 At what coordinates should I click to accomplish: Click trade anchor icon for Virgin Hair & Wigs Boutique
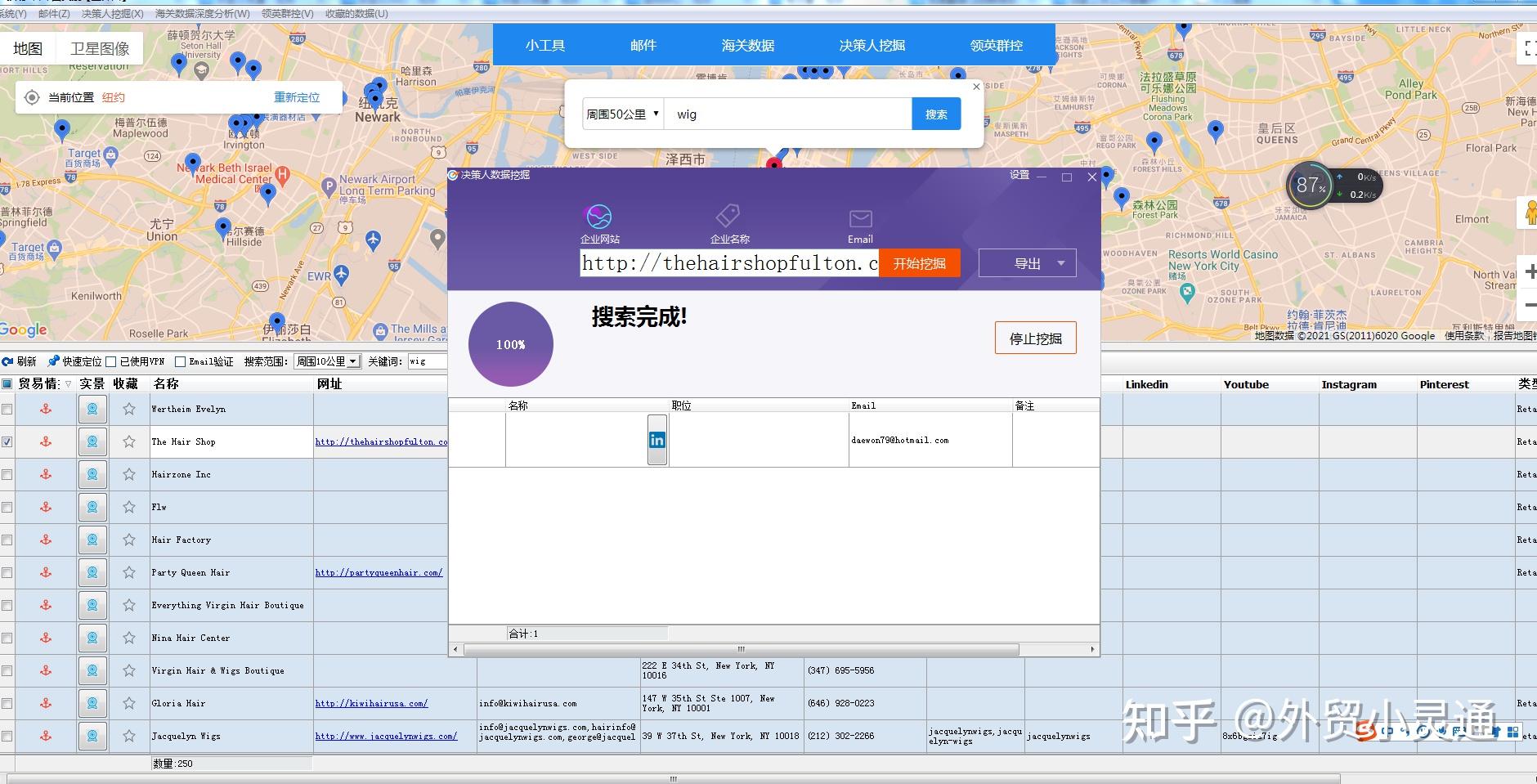click(x=46, y=670)
